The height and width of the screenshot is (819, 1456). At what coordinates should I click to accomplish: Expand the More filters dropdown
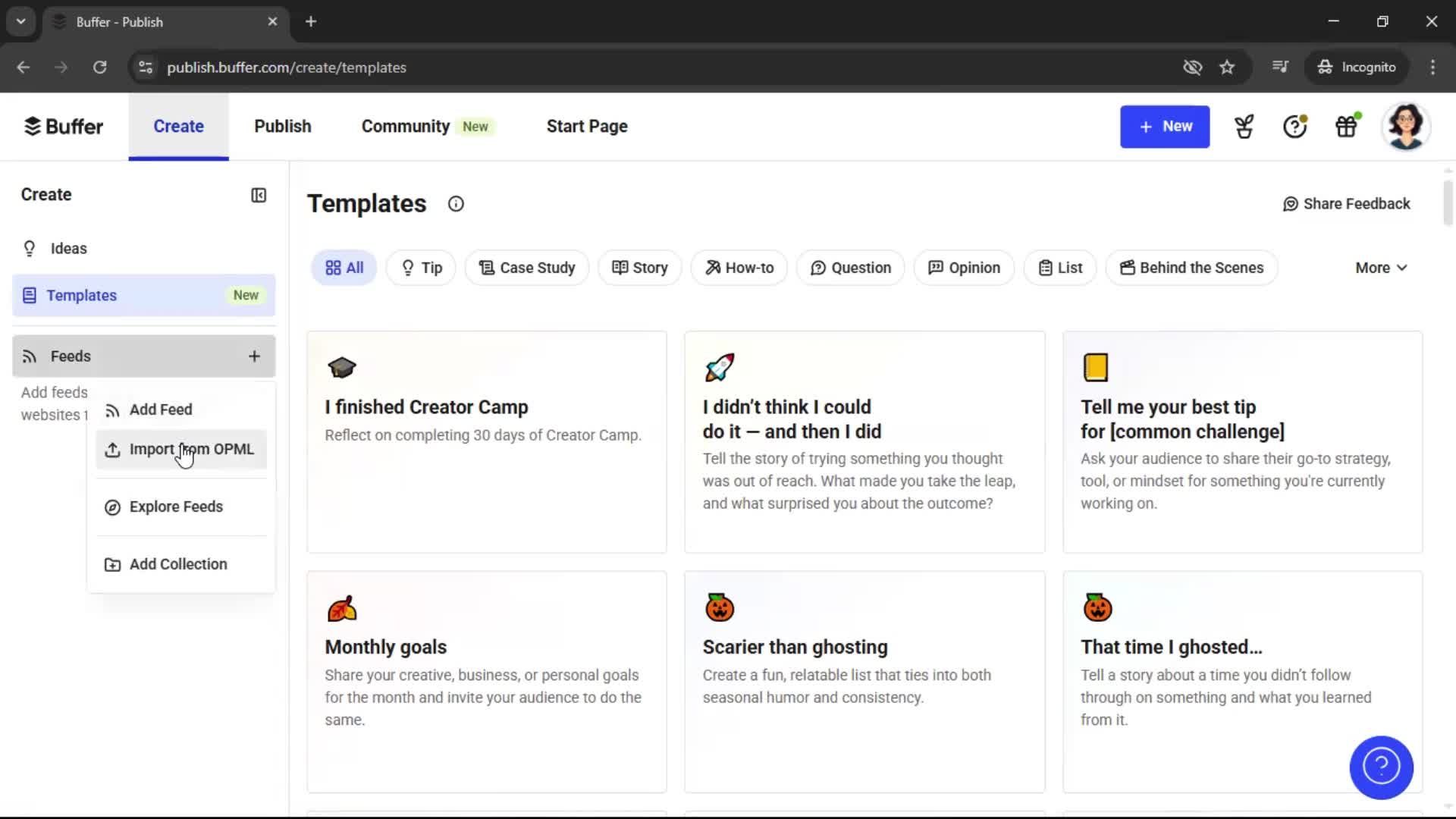(1380, 268)
